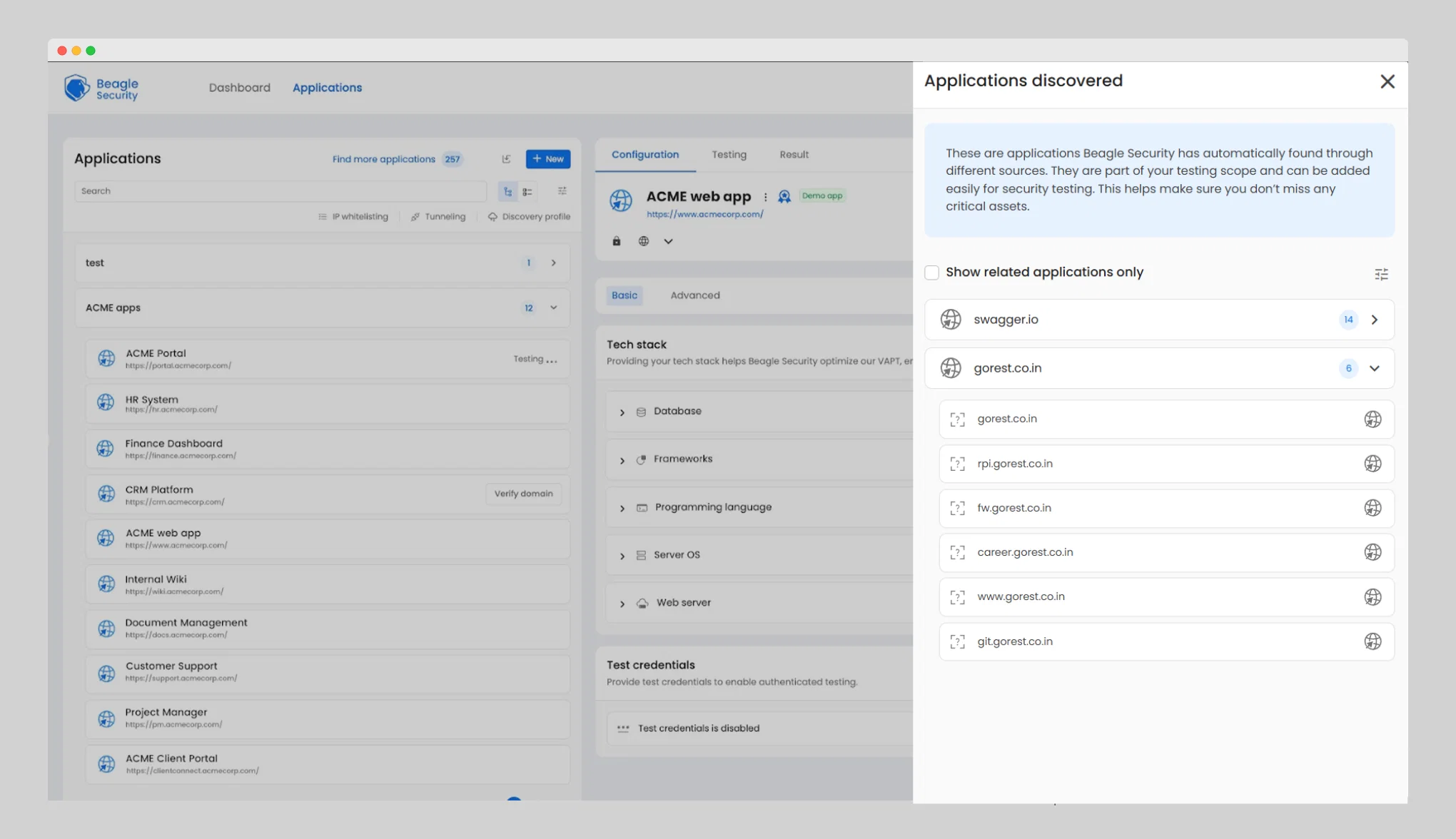Expand the Database tech stack section
The image size is (1456, 839).
[622, 412]
